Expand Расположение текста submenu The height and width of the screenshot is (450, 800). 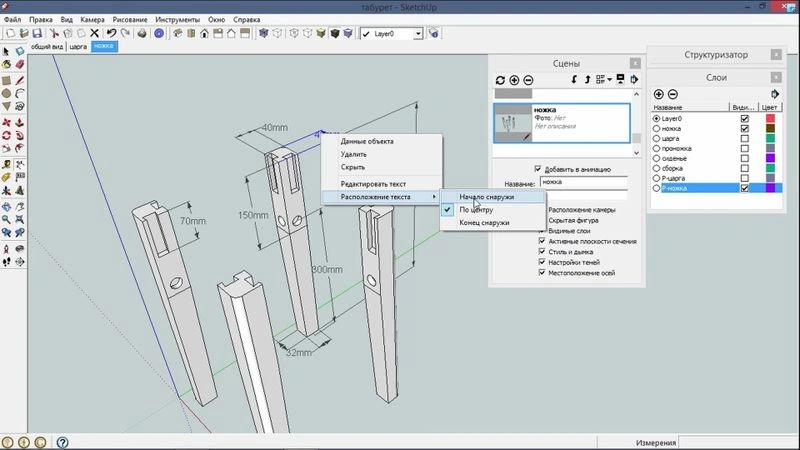pyautogui.click(x=382, y=197)
